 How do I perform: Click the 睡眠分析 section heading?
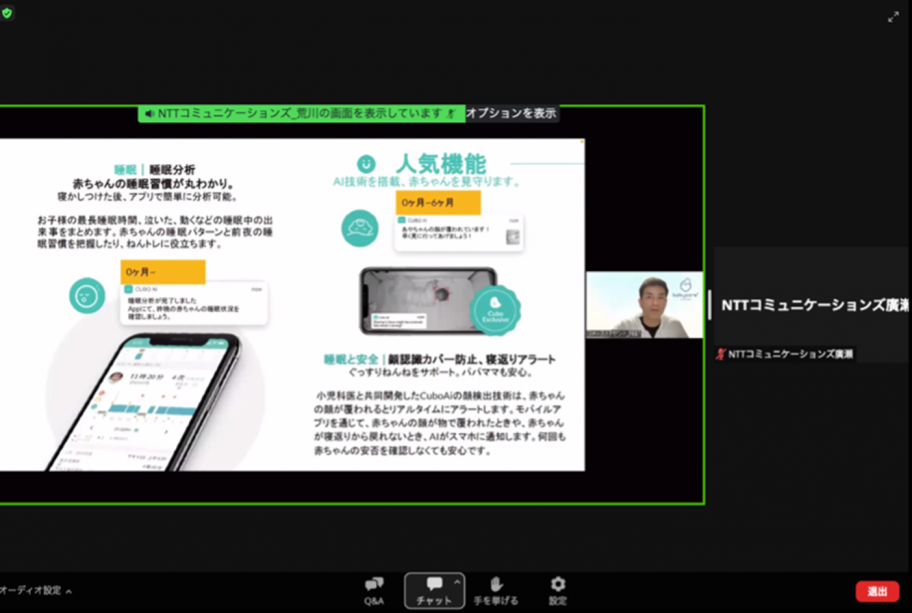(172, 170)
